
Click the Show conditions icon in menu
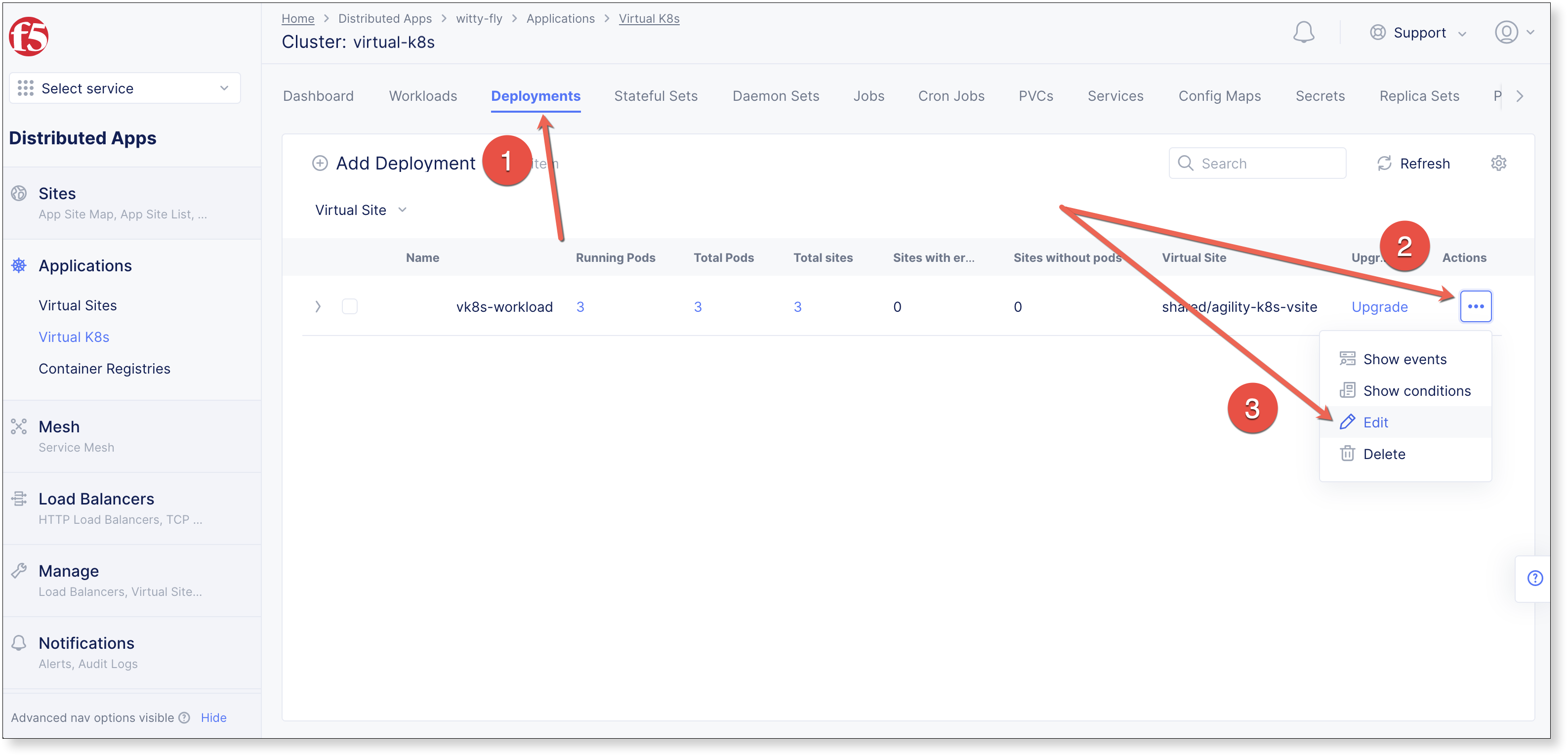1347,390
